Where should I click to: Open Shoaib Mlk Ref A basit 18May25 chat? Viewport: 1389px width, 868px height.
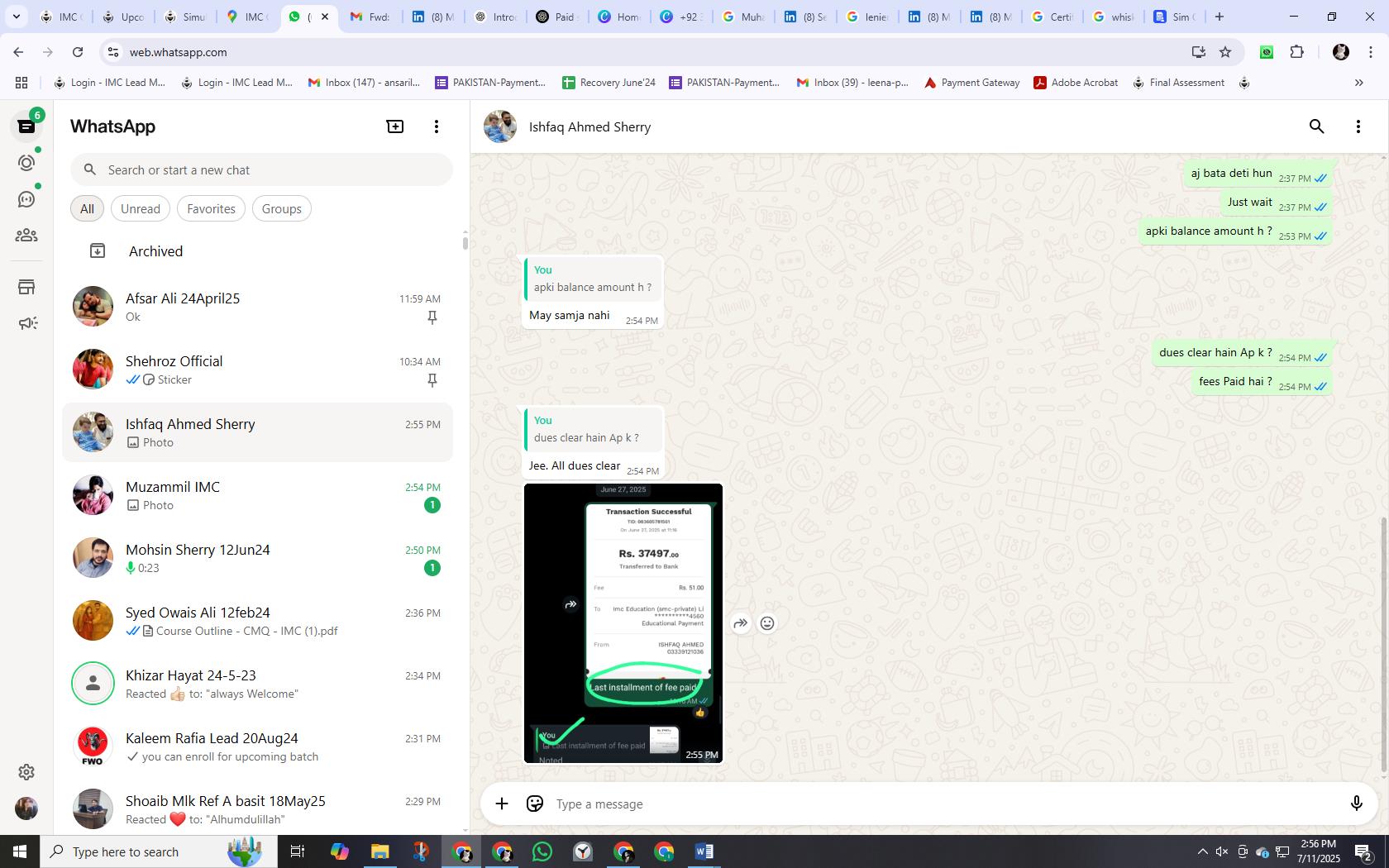258,809
